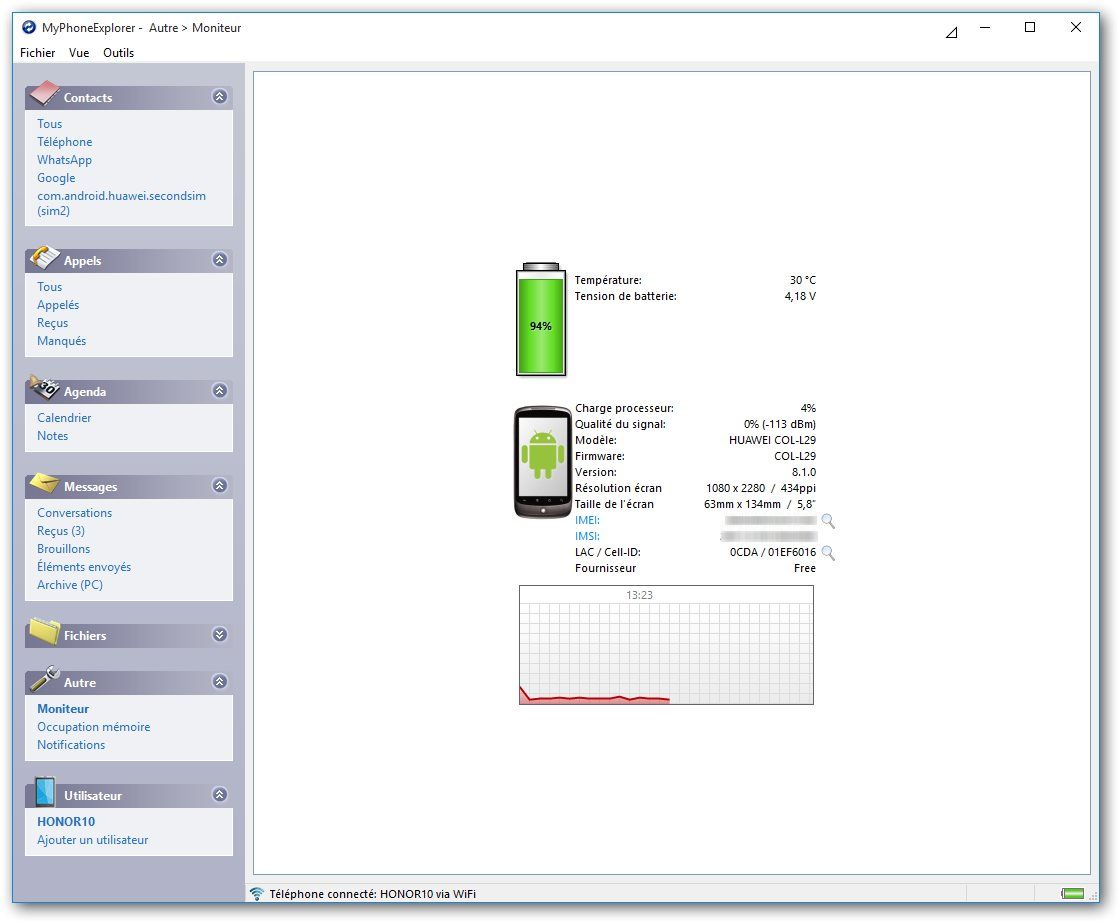
Task: Click the IMEI label link
Action: [587, 521]
